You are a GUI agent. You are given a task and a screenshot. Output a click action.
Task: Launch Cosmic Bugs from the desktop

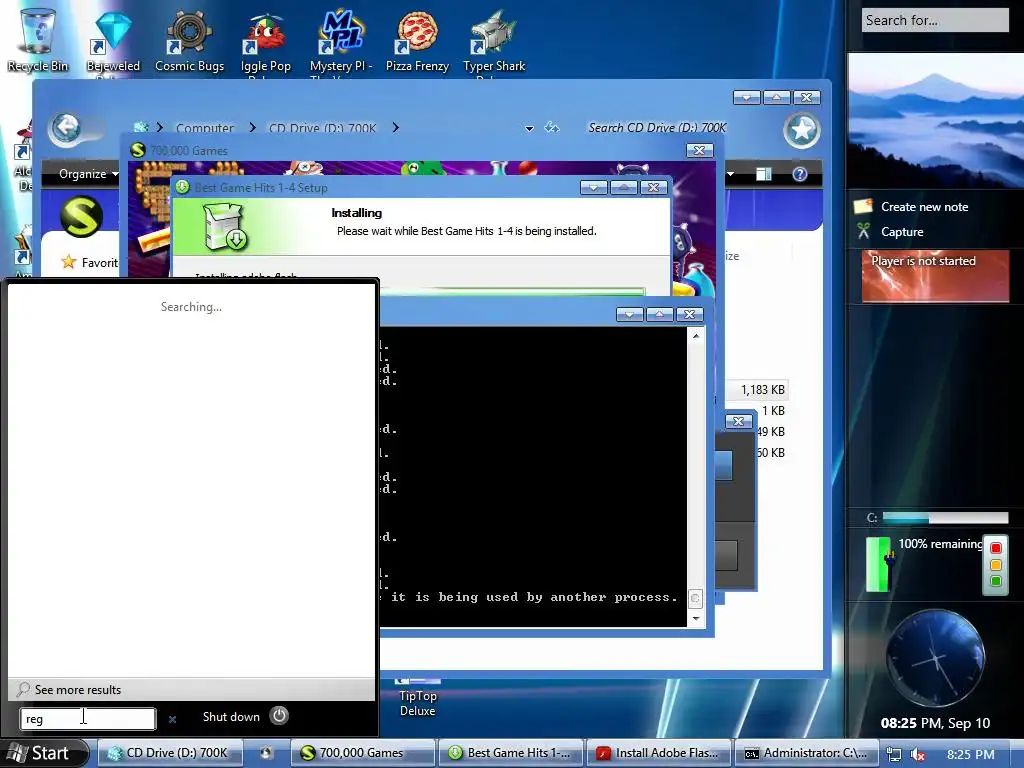[189, 40]
